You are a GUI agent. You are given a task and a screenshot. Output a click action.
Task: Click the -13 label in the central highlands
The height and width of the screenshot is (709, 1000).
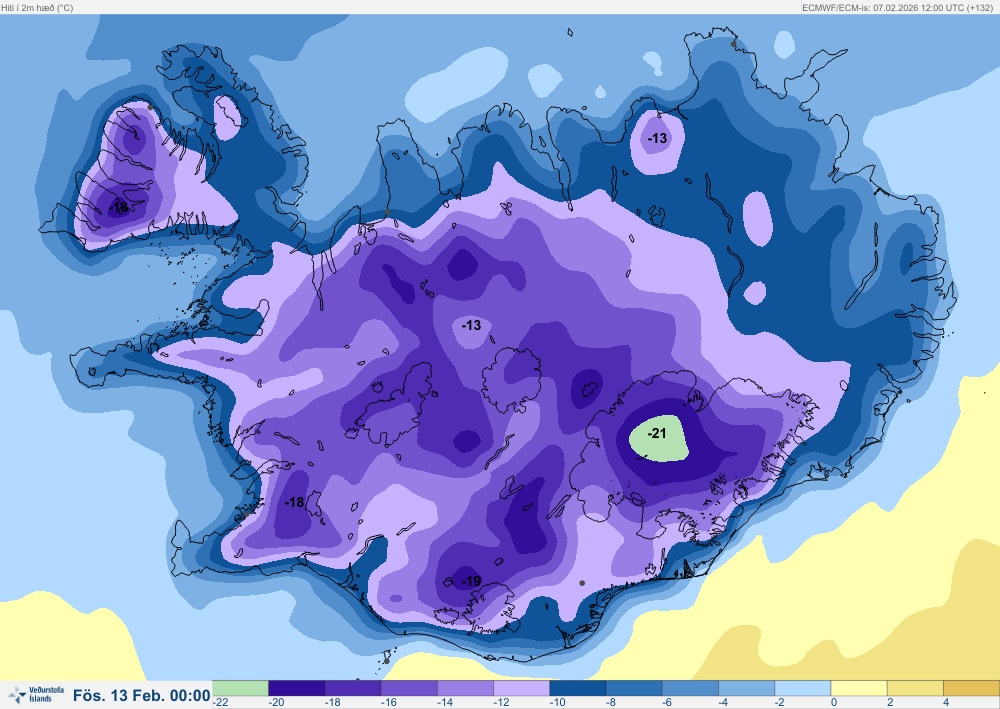tap(471, 325)
